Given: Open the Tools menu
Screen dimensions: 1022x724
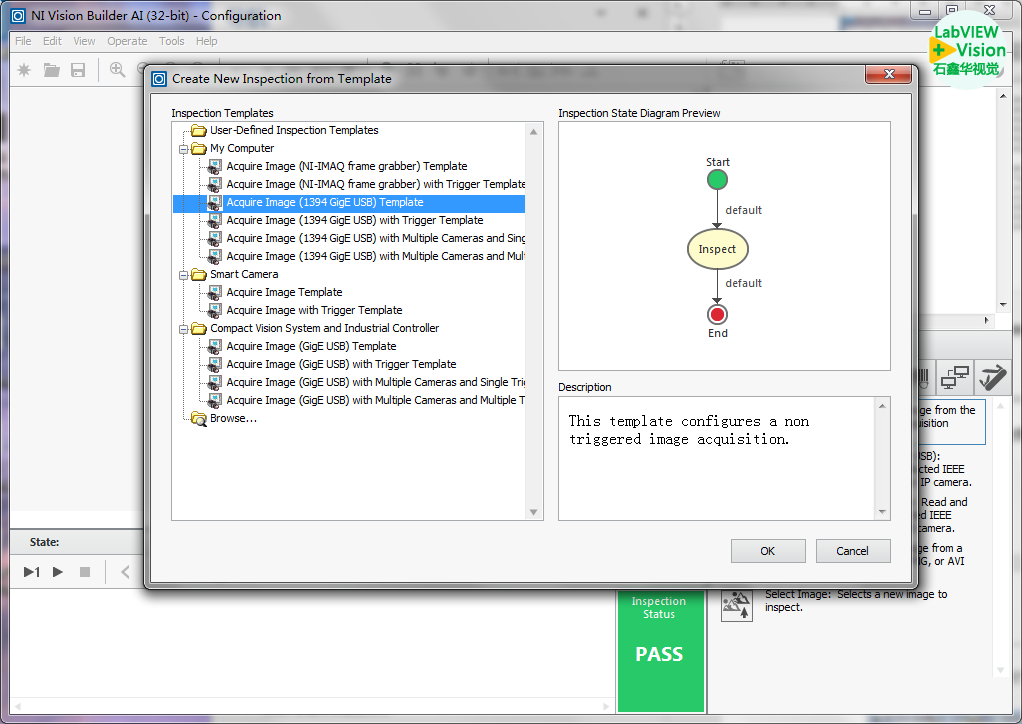Looking at the screenshot, I should point(172,41).
